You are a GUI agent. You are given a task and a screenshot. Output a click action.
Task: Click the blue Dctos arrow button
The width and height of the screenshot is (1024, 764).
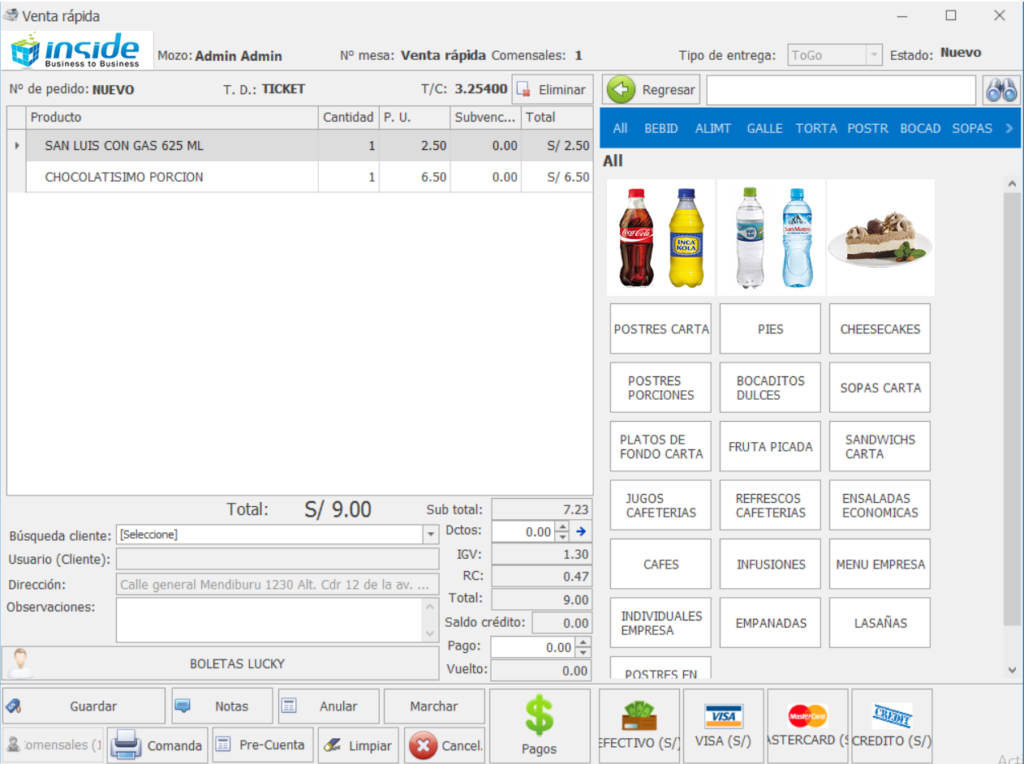coord(581,531)
